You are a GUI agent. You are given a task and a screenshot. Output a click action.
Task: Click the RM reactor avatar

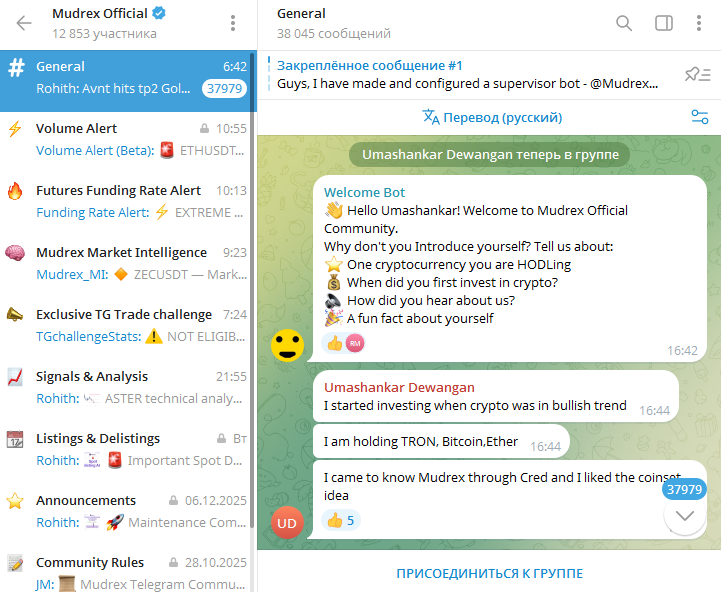pos(355,343)
